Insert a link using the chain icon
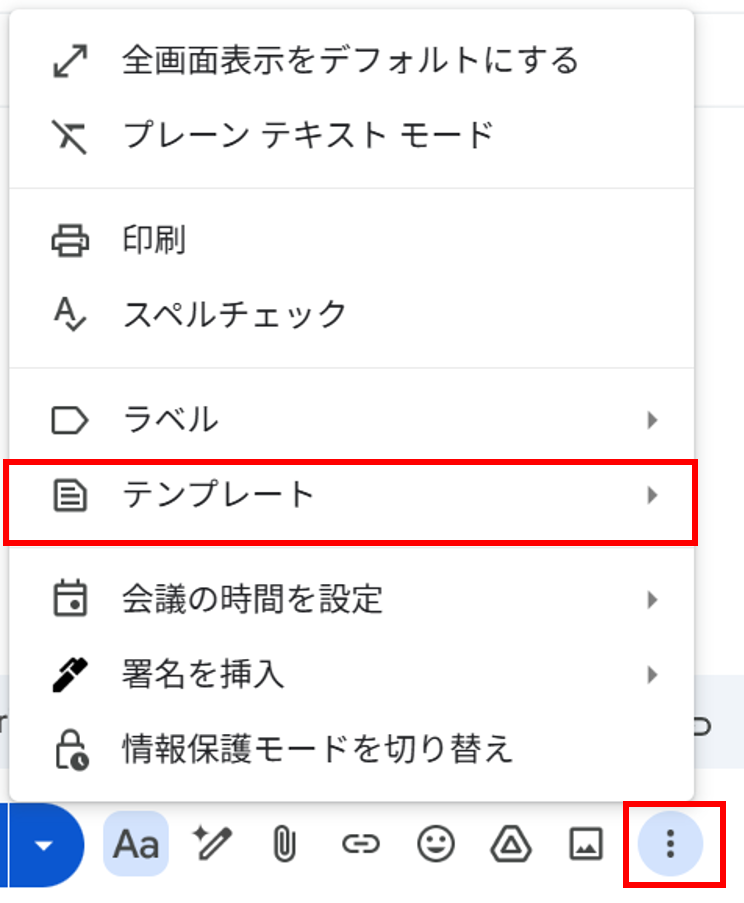Screen dimensions: 744x903 click(x=360, y=844)
